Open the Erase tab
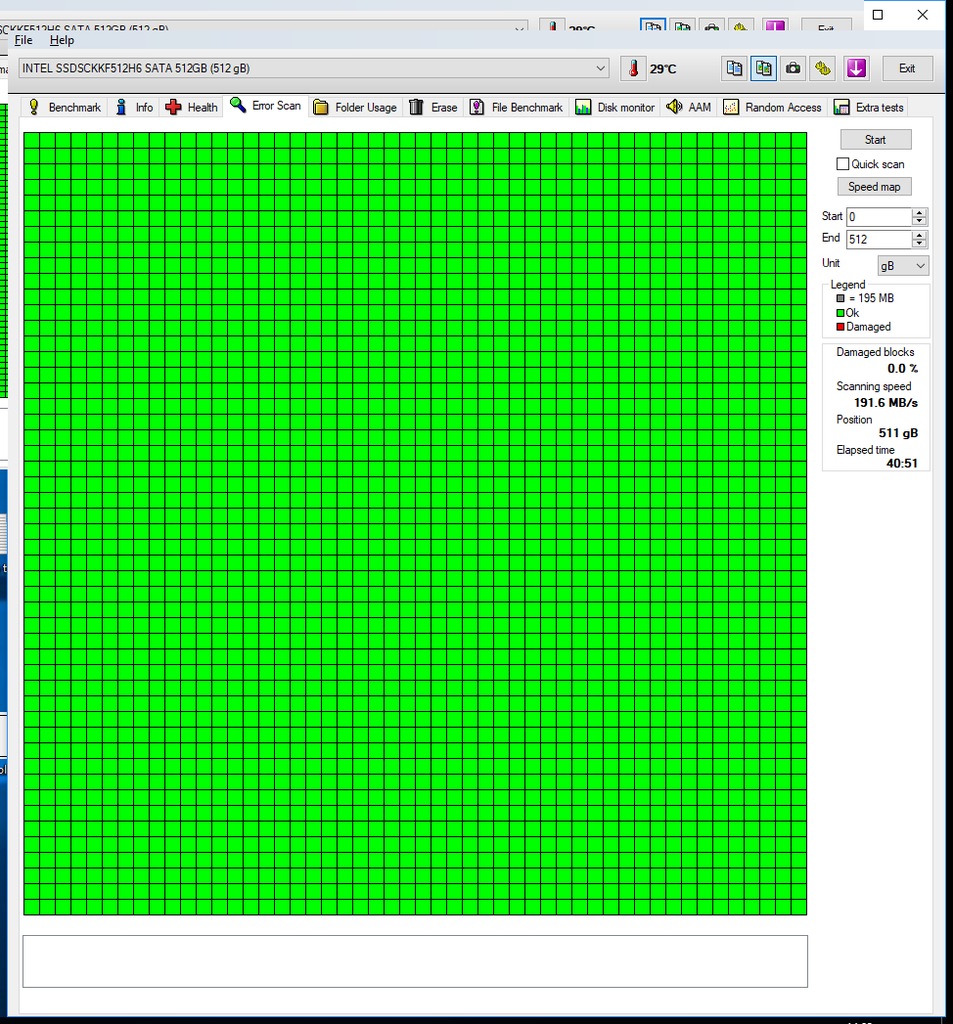This screenshot has height=1024, width=953. tap(433, 107)
